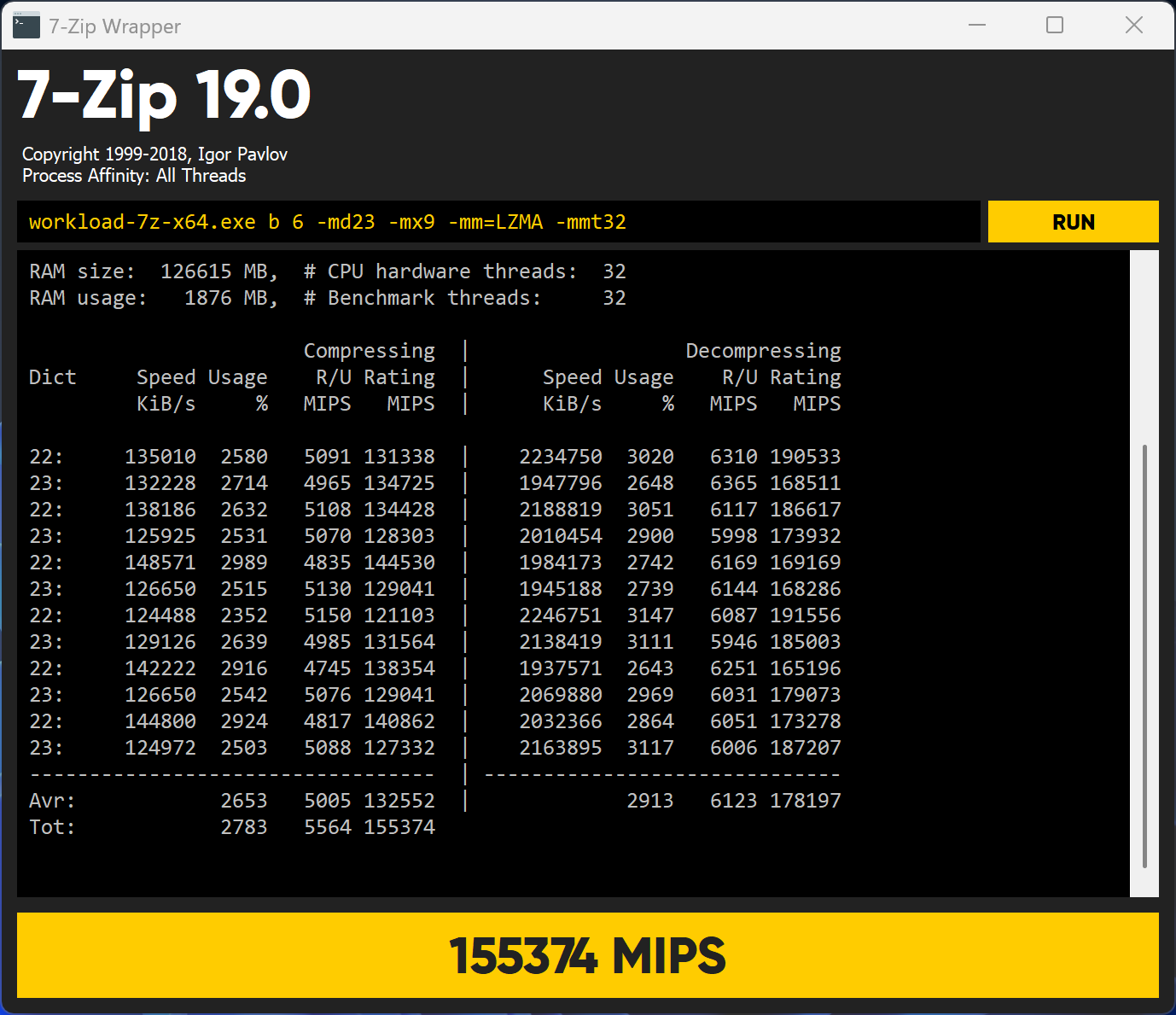Click the Avr compressing rating 132552
Screen dimensions: 1176x1015
coord(399,801)
